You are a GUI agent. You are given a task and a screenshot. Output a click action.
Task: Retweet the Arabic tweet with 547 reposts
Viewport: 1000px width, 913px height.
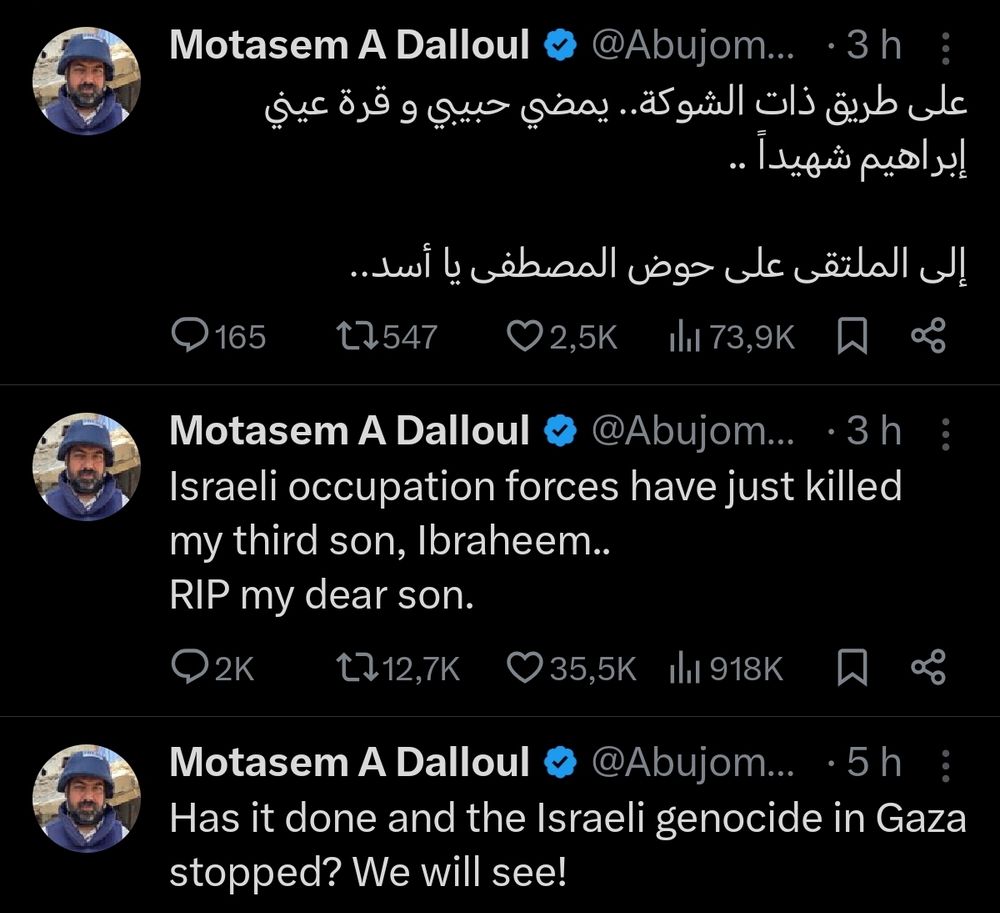358,338
